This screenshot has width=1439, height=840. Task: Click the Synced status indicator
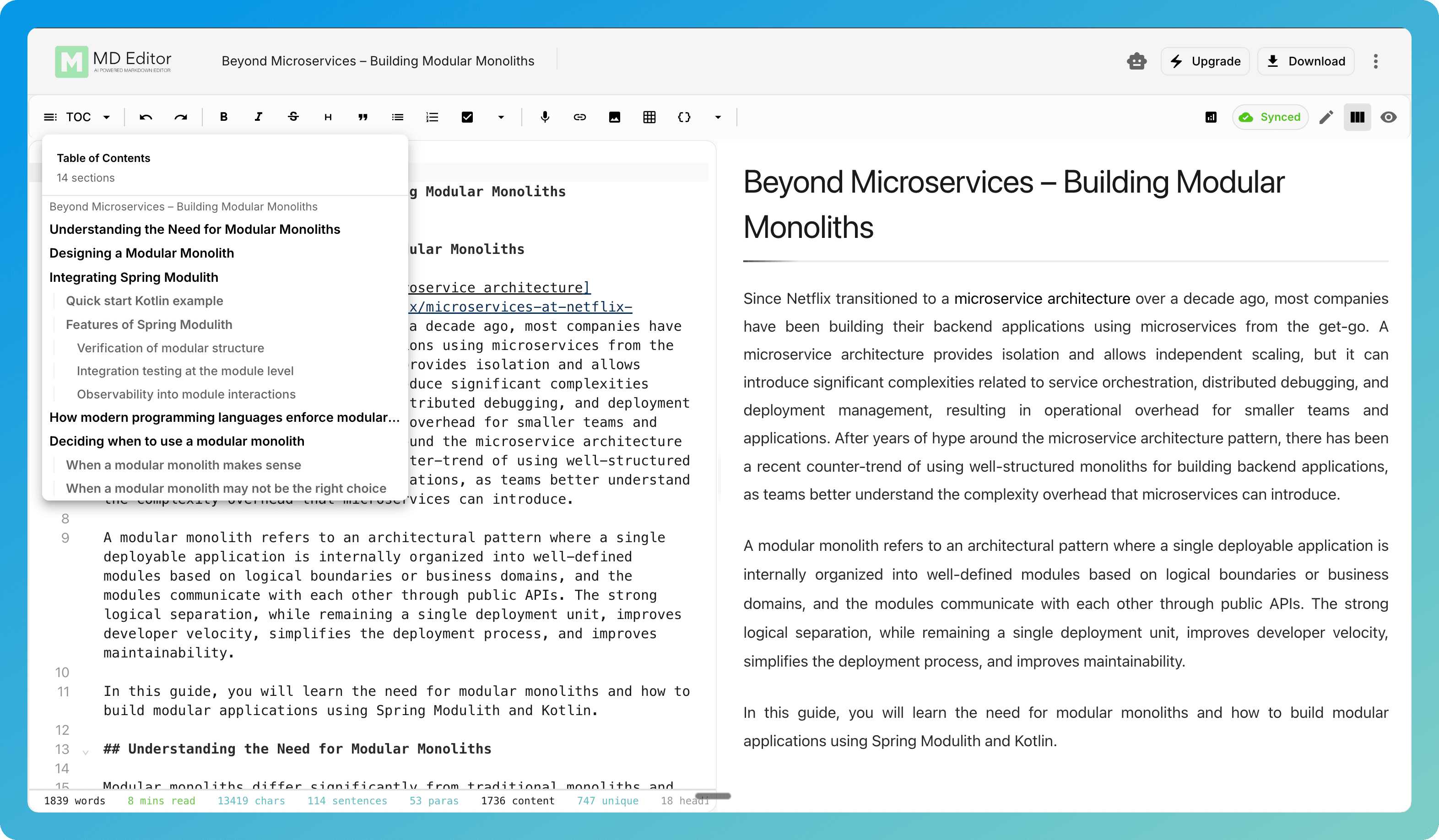click(x=1270, y=117)
